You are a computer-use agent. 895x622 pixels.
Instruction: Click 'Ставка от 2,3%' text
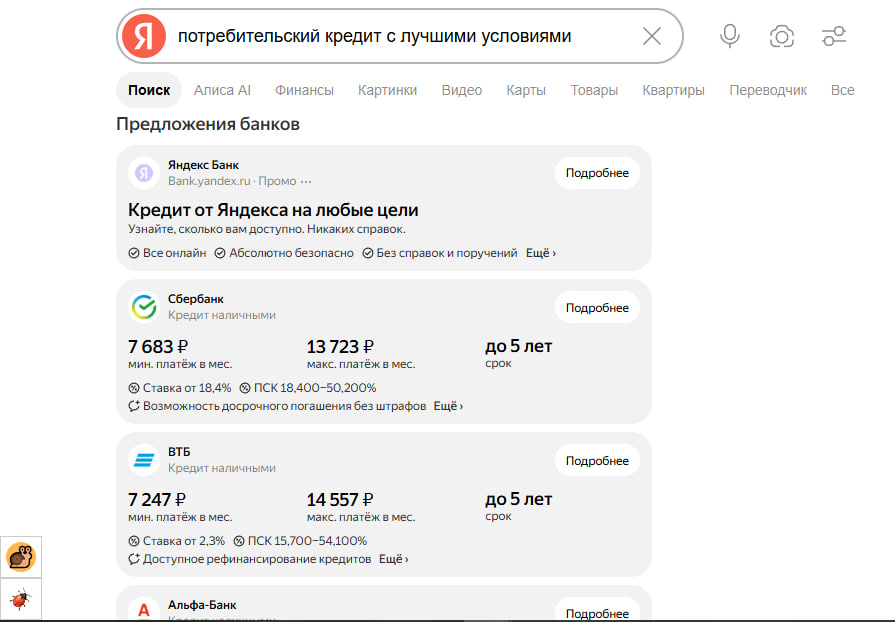184,541
